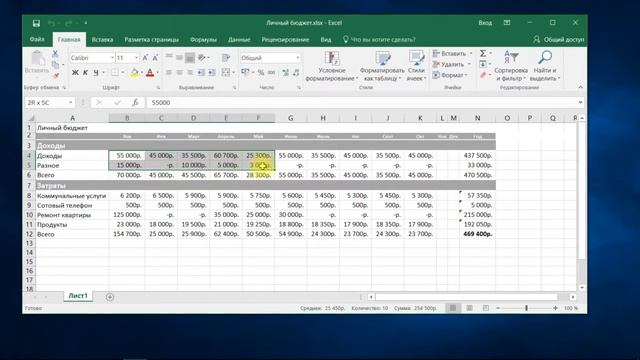Click the Copy icon in clipboard group
The width and height of the screenshot is (640, 360).
55,64
